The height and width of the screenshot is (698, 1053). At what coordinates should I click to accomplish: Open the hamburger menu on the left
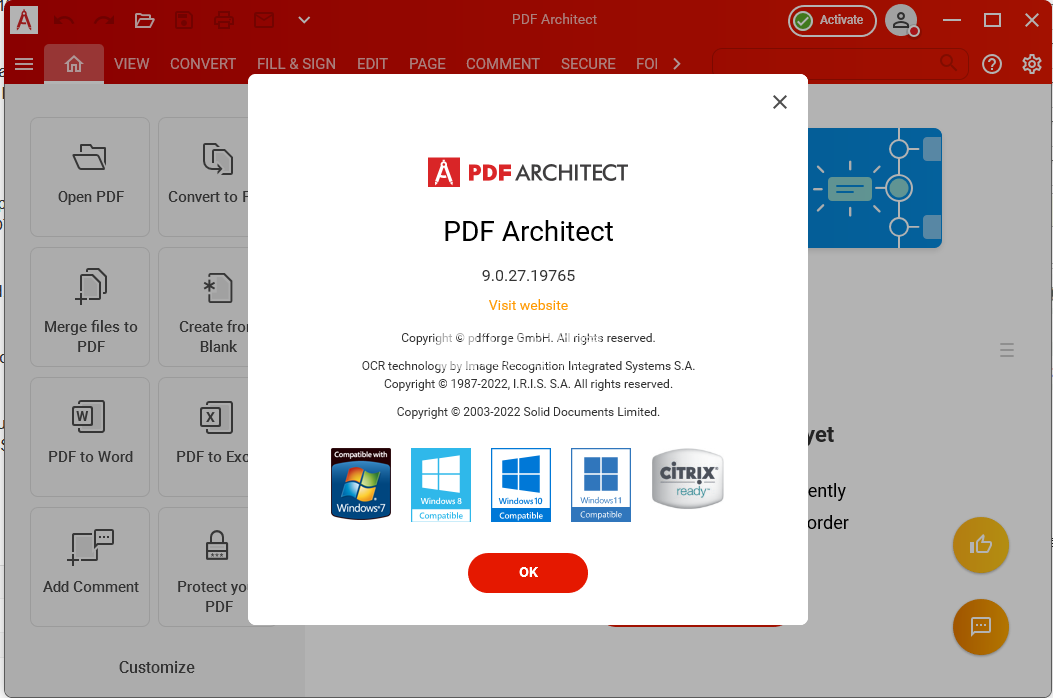(x=24, y=63)
